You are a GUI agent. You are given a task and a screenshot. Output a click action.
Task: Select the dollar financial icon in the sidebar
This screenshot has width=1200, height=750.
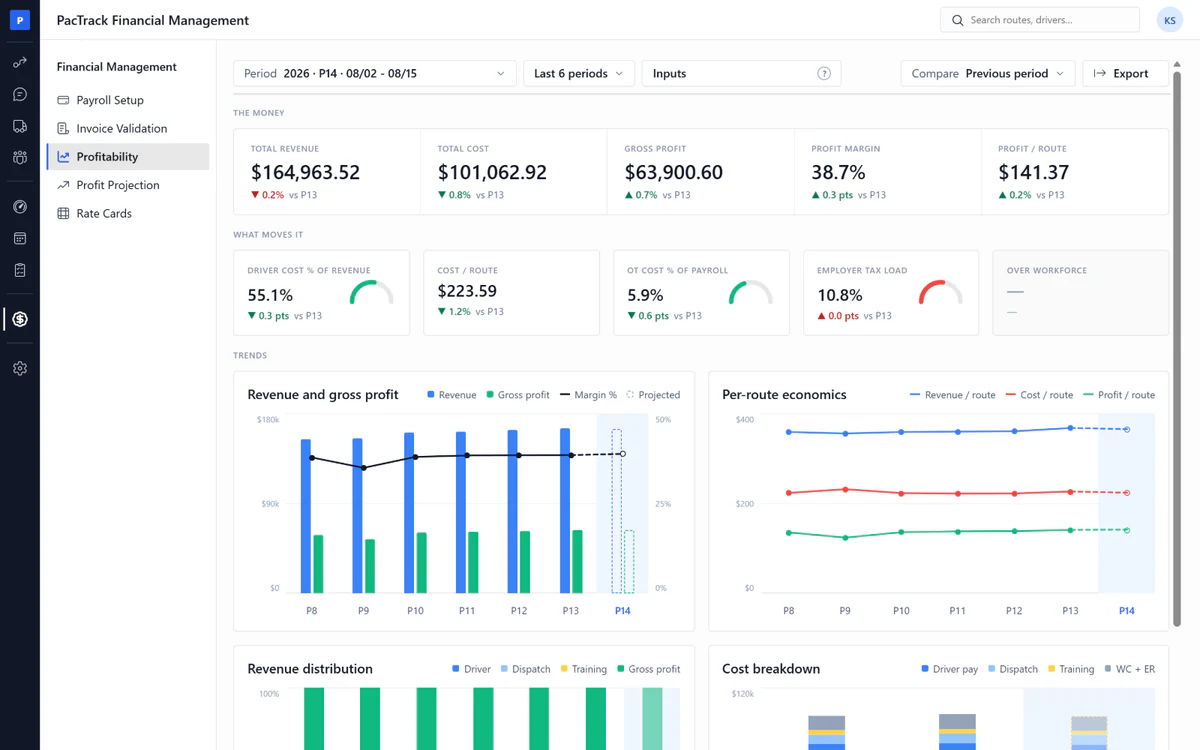(x=20, y=319)
